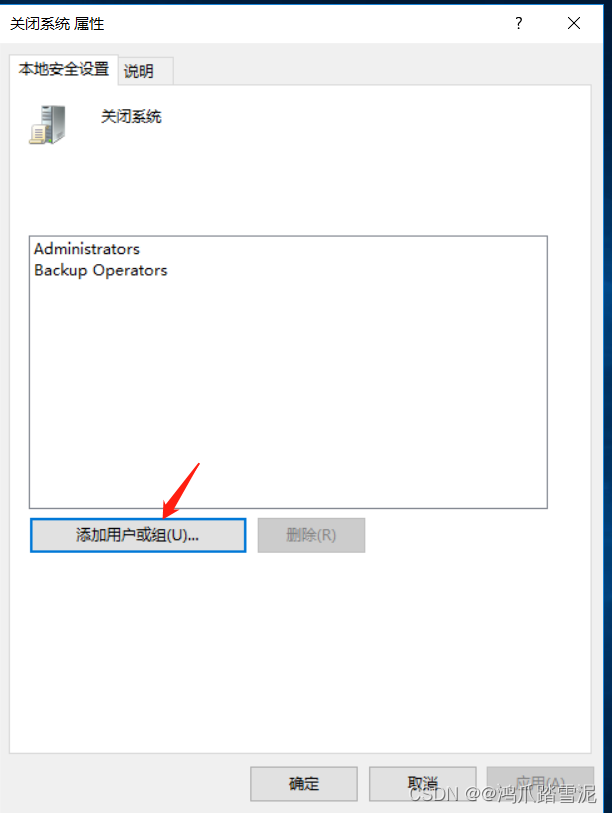Viewport: 612px width, 813px height.
Task: Click the CSDN watermark text
Action: [502, 794]
